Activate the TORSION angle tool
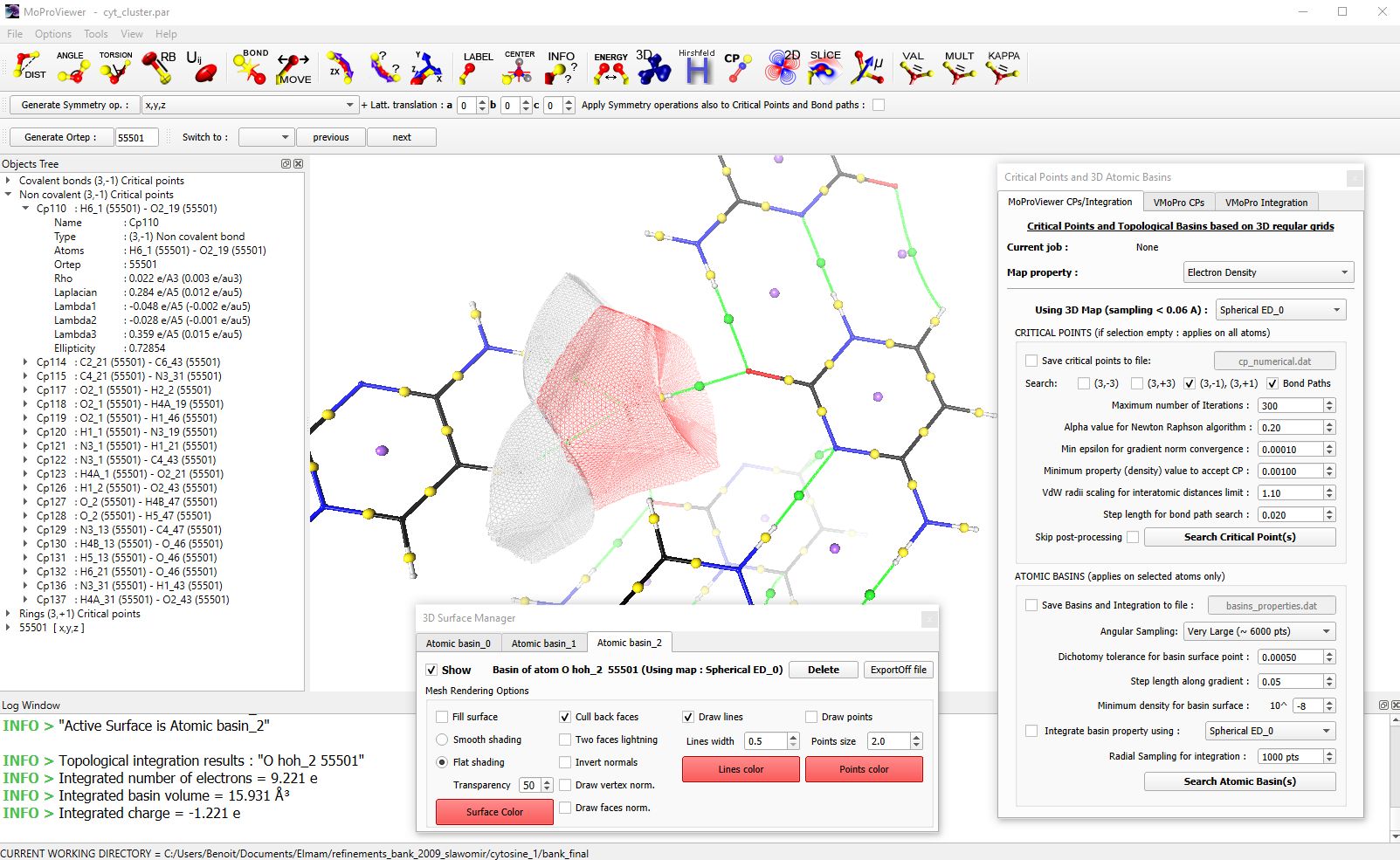This screenshot has width=1400, height=860. click(115, 67)
